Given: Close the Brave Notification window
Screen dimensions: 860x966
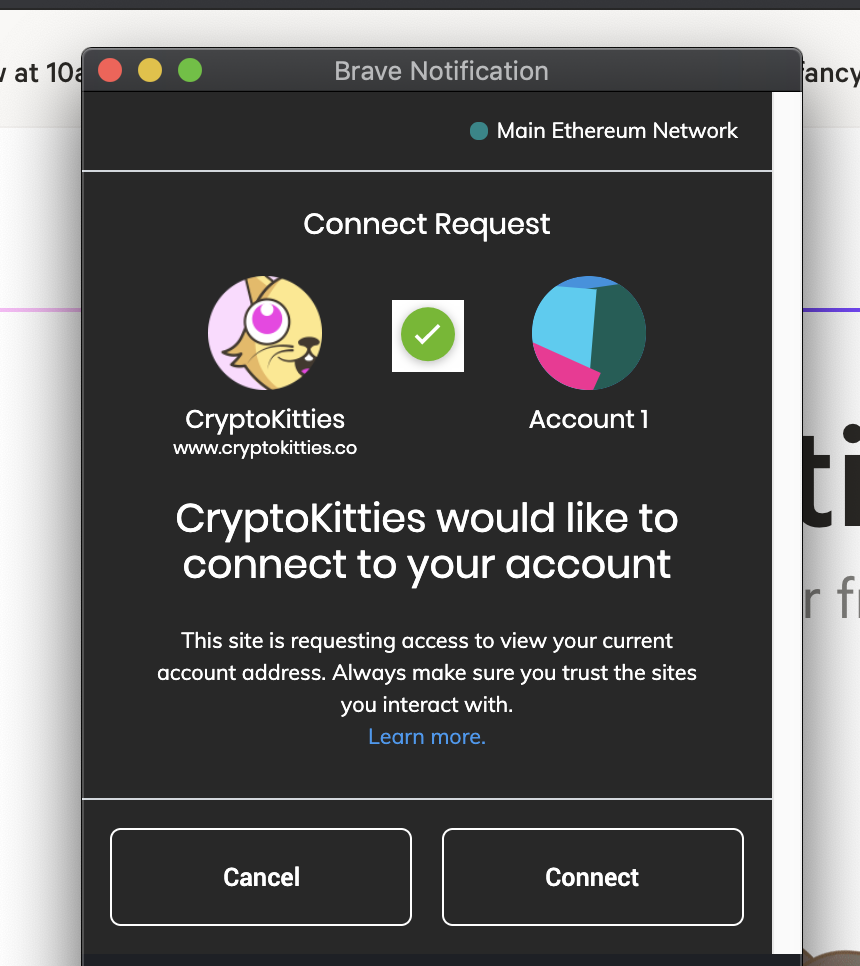Looking at the screenshot, I should [110, 70].
